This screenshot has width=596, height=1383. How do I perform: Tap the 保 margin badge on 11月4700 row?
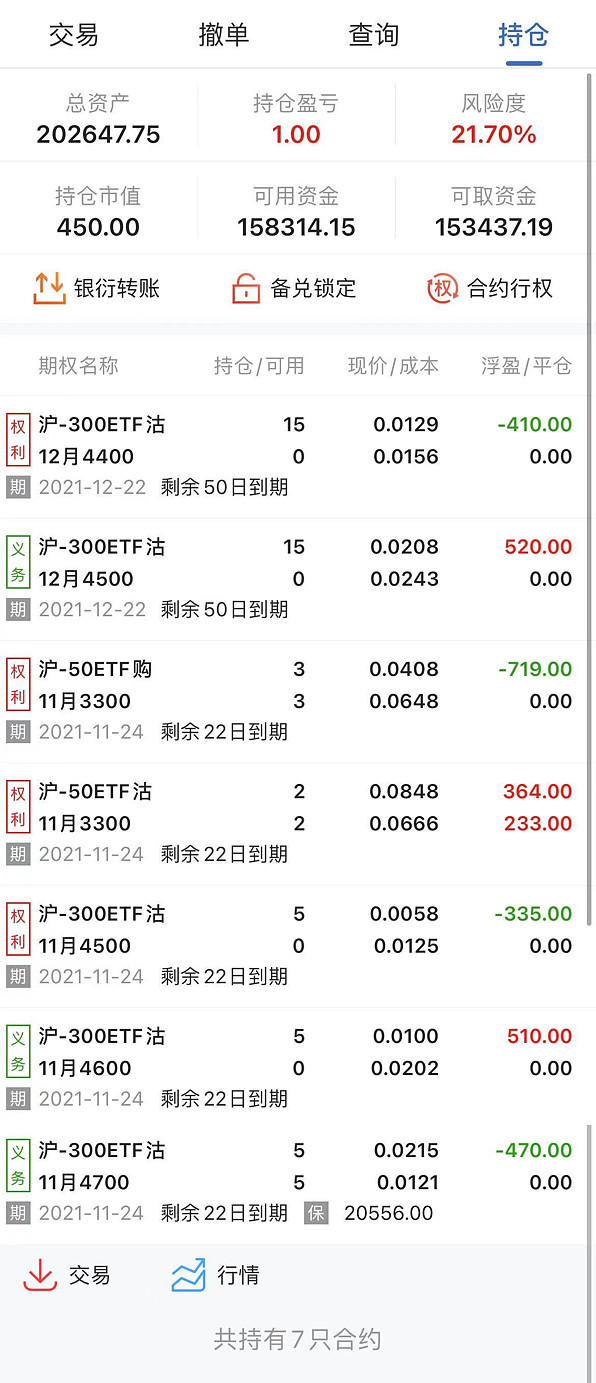tap(317, 1213)
